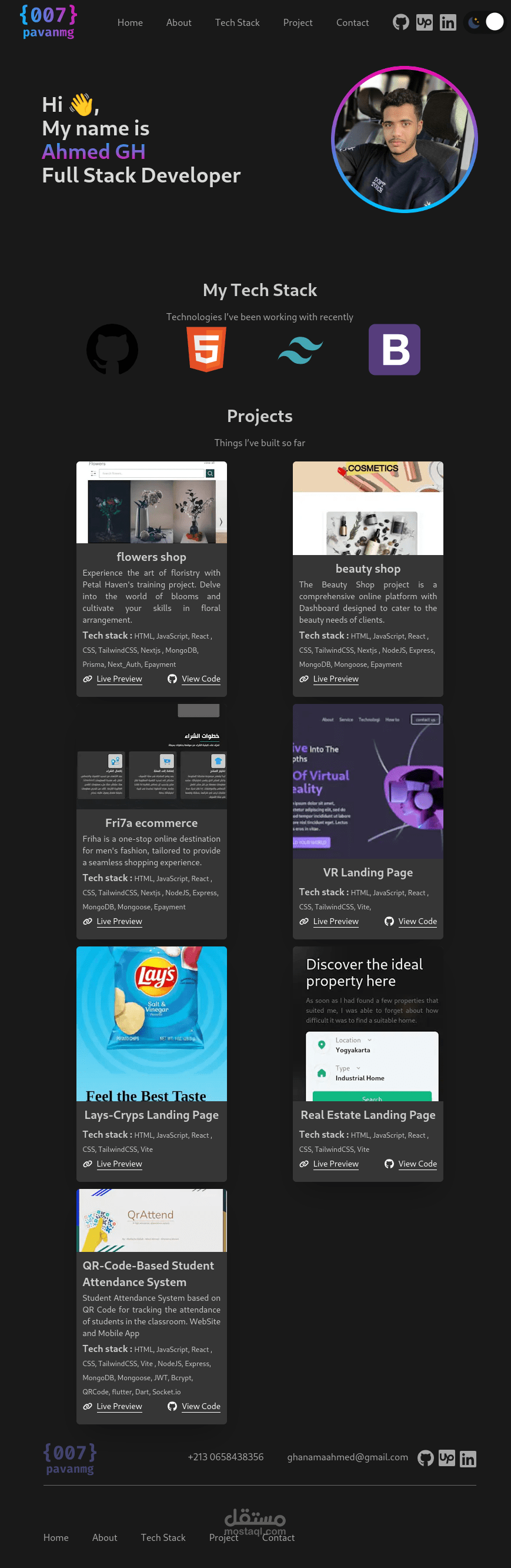Open the Upwork icon in the header

425,22
